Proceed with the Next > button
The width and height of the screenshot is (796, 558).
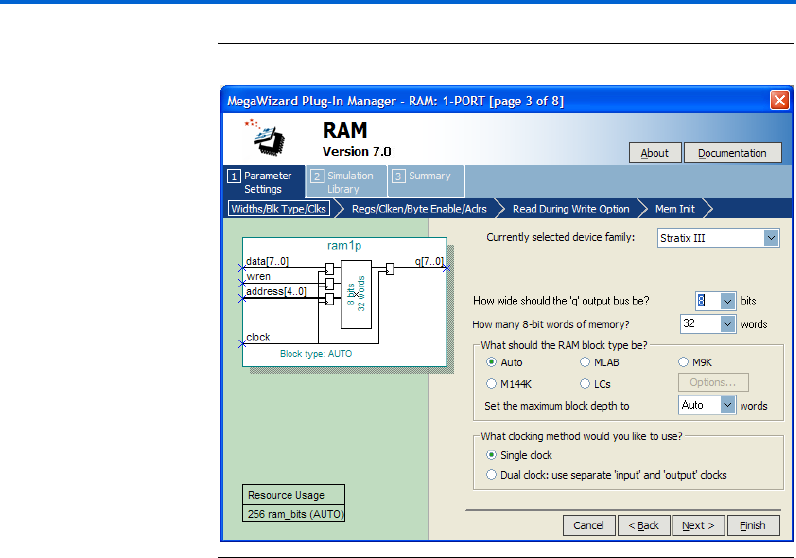698,525
